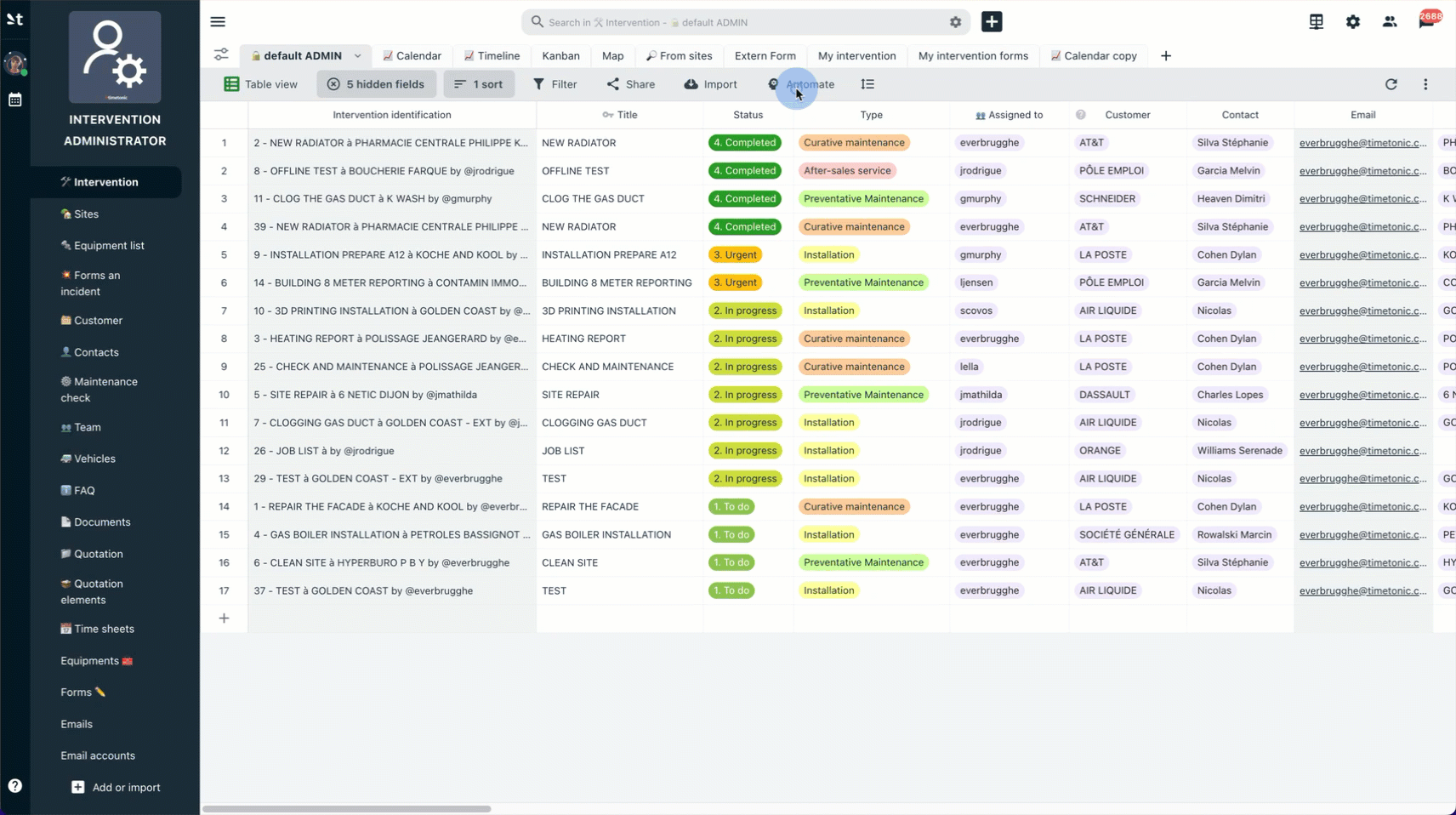Click SOCIÉTÉ GÉNÉRALE customer cell

coord(1127,535)
